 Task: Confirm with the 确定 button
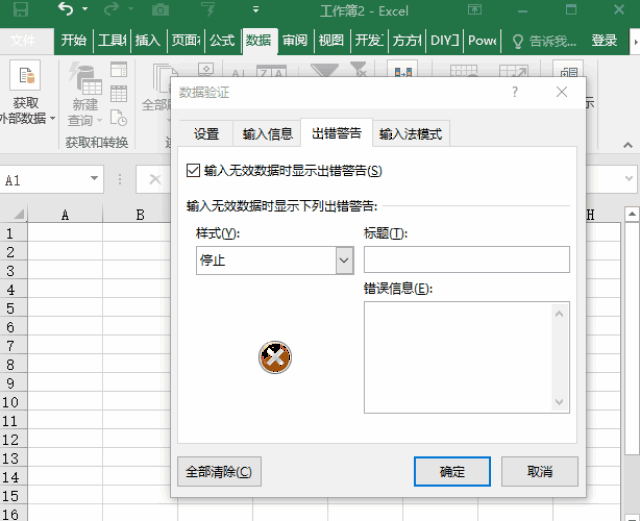point(452,472)
